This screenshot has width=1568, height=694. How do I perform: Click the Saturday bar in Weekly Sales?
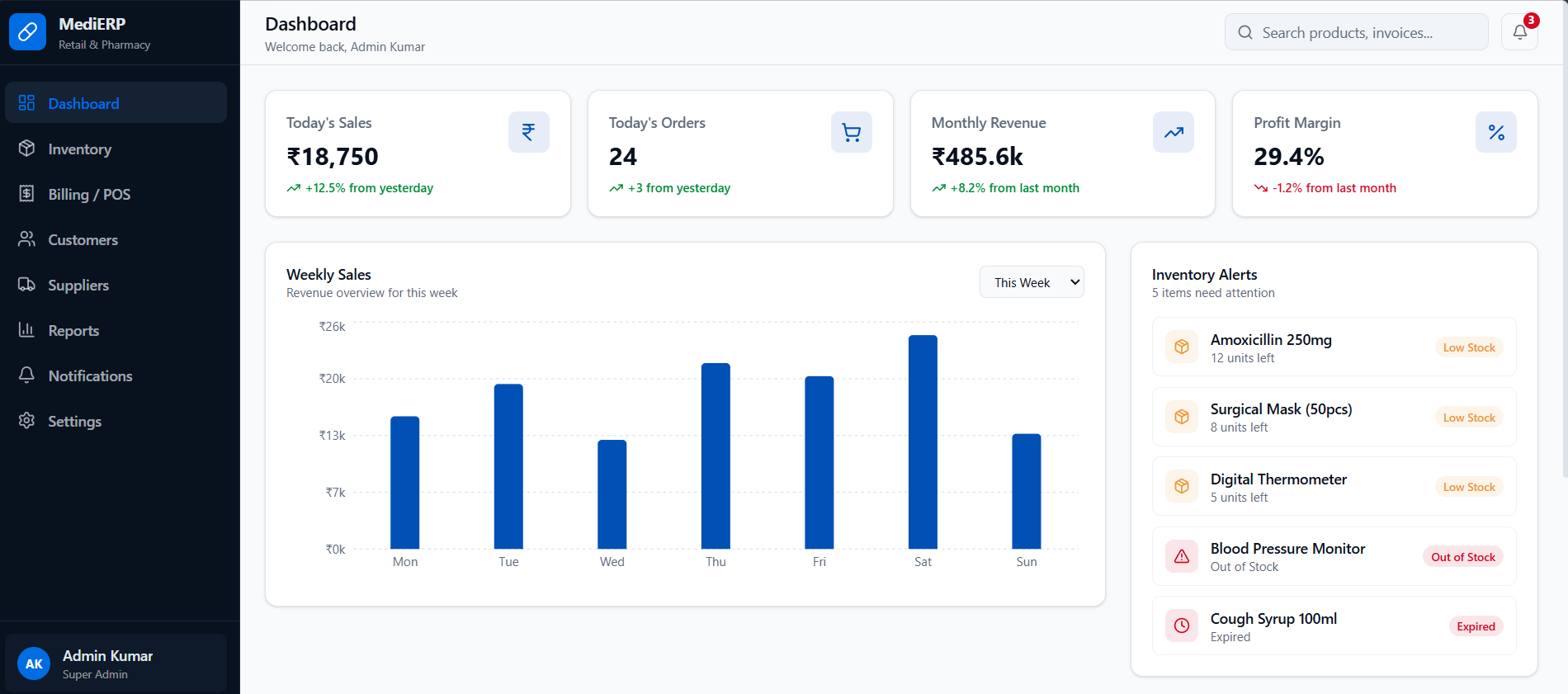tap(923, 441)
